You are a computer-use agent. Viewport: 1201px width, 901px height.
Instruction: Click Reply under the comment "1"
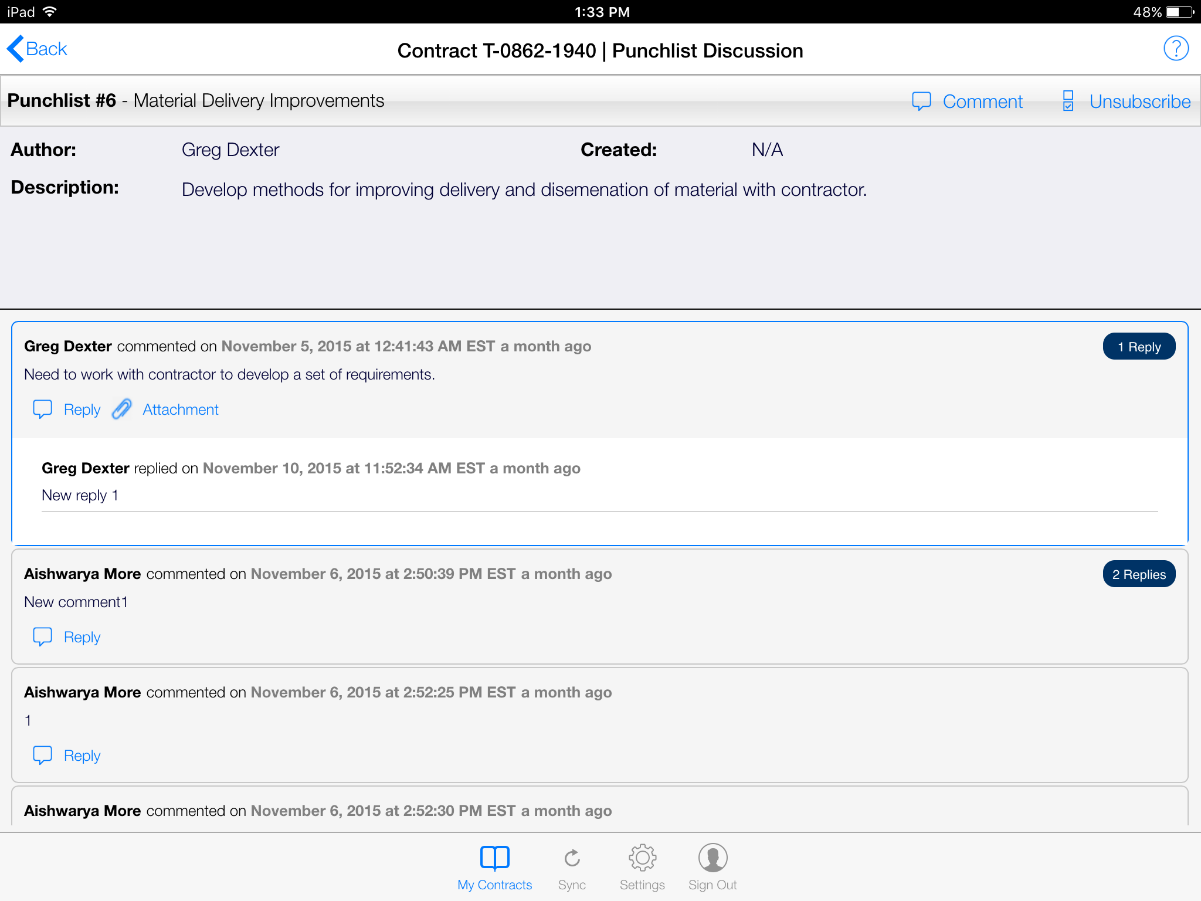pyautogui.click(x=81, y=756)
